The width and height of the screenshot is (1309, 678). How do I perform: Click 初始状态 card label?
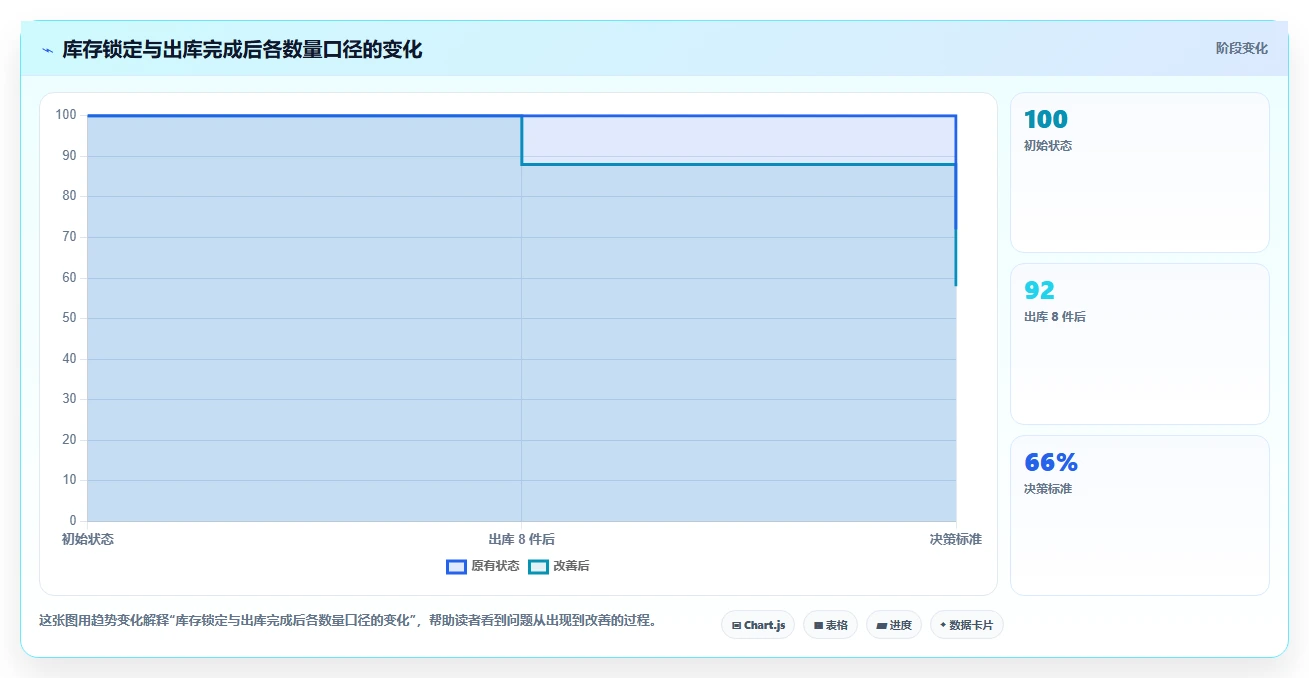[x=1048, y=146]
